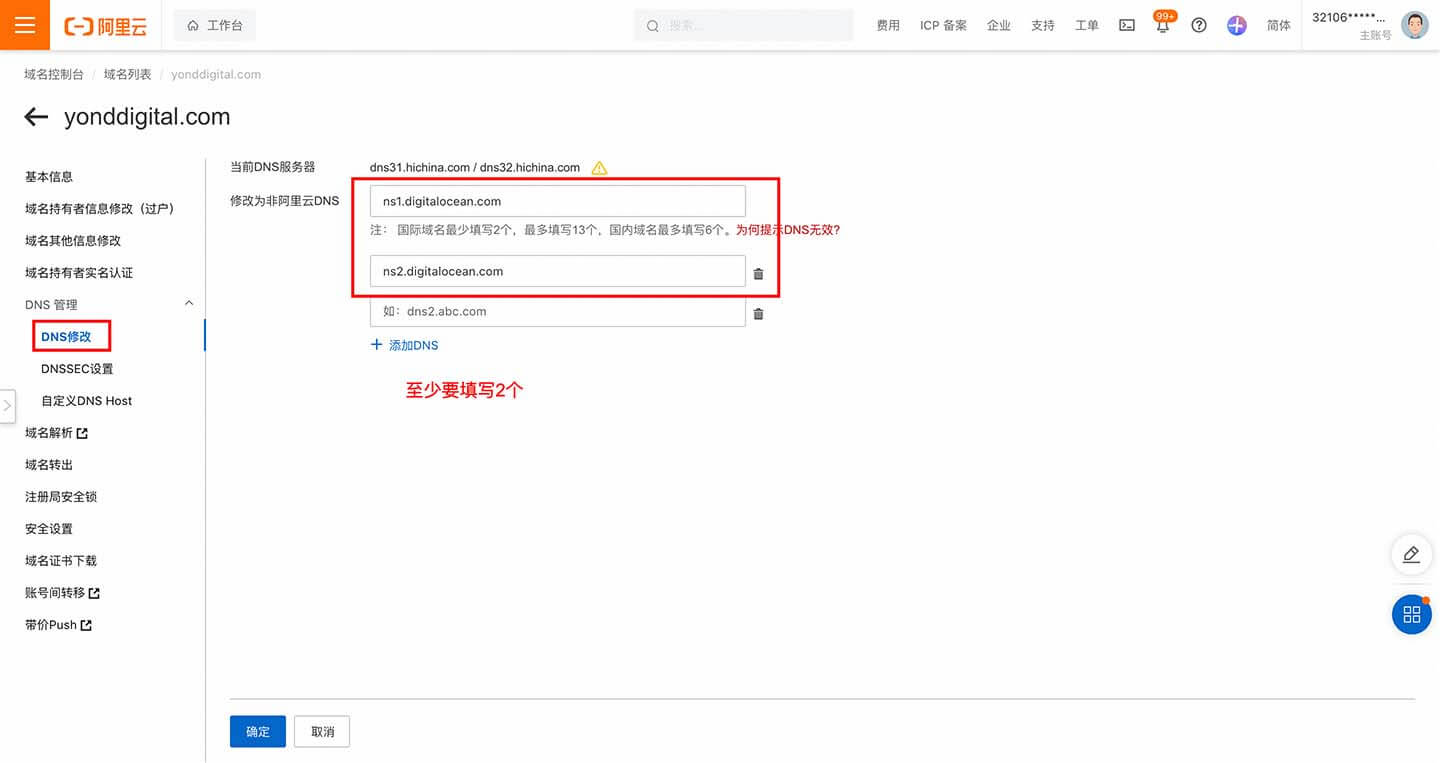Go to 域名列表 breadcrumb
Screen dimensions: 1440x763
(x=127, y=74)
